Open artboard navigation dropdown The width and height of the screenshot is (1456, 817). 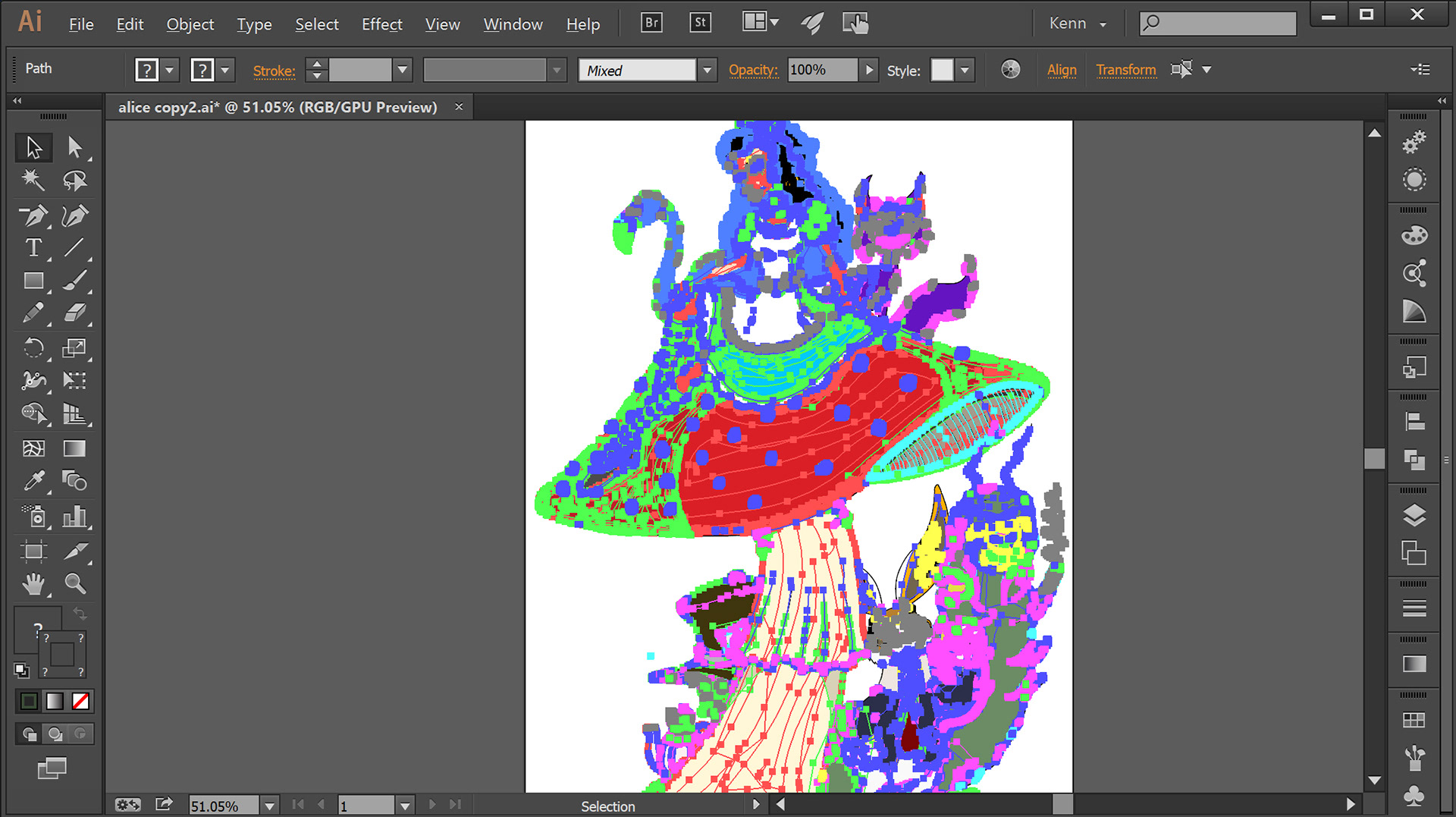click(406, 806)
